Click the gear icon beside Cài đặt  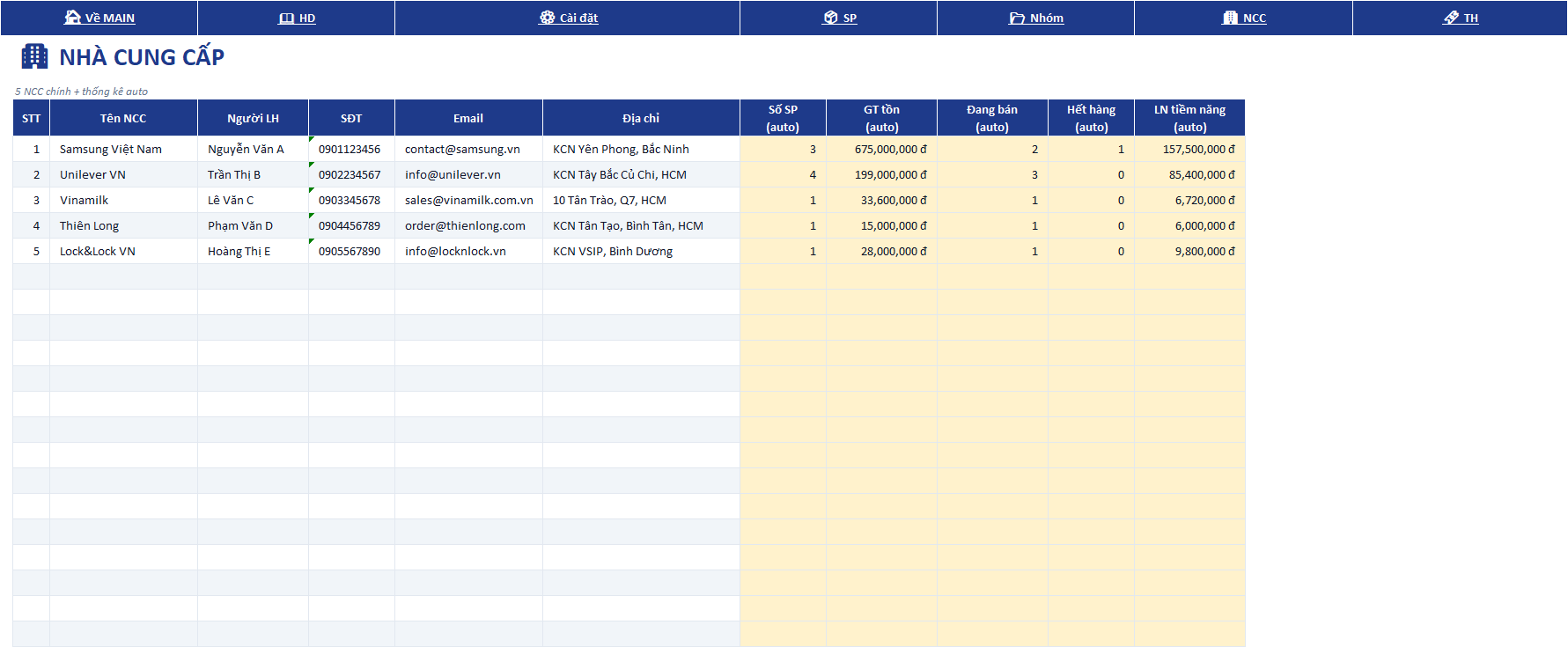tap(547, 18)
